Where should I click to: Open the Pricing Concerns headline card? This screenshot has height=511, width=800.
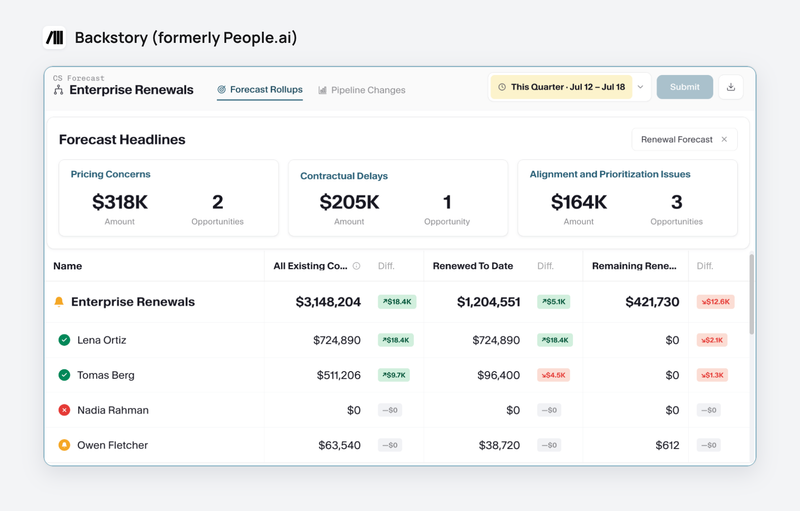pyautogui.click(x=168, y=198)
